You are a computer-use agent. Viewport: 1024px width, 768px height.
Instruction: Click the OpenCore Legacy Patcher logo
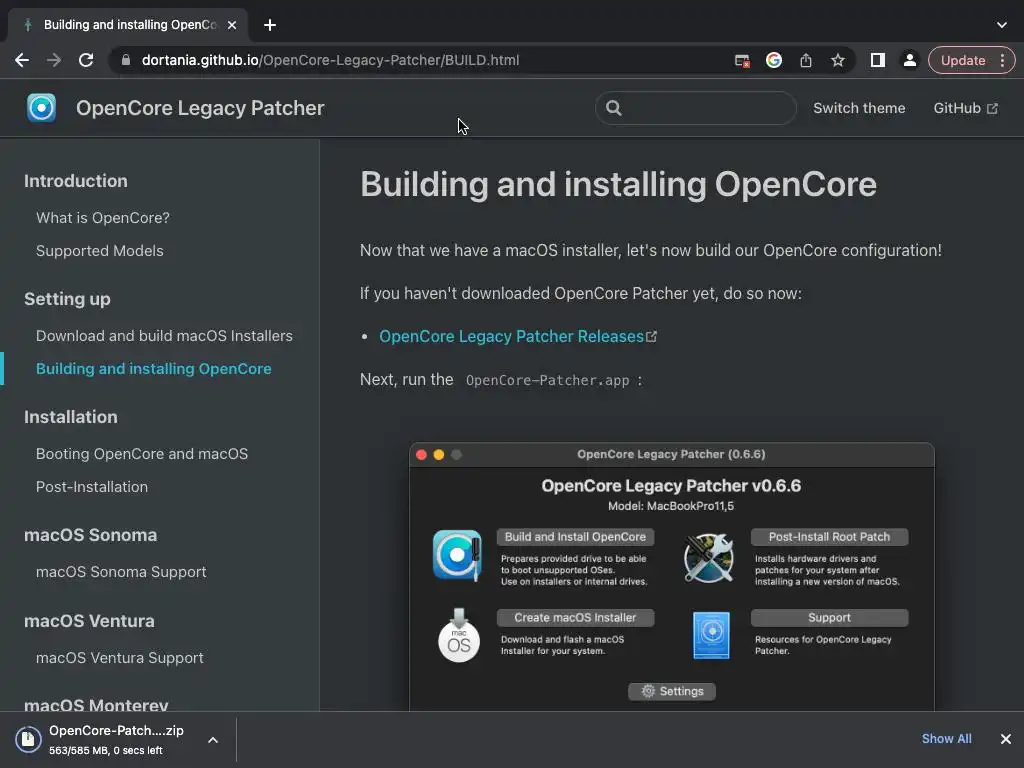tap(41, 108)
